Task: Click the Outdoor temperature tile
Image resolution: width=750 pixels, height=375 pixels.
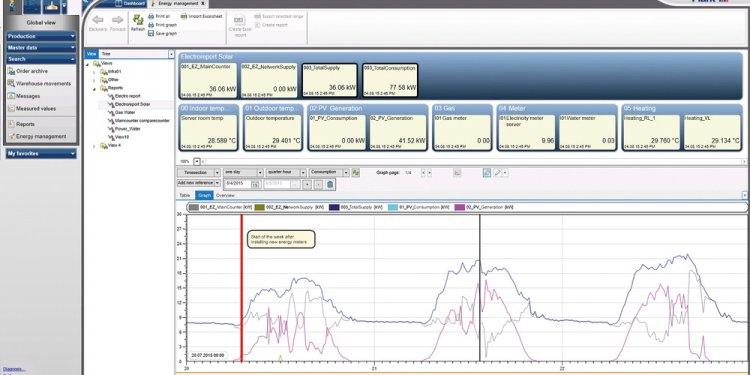Action: pyautogui.click(x=273, y=132)
